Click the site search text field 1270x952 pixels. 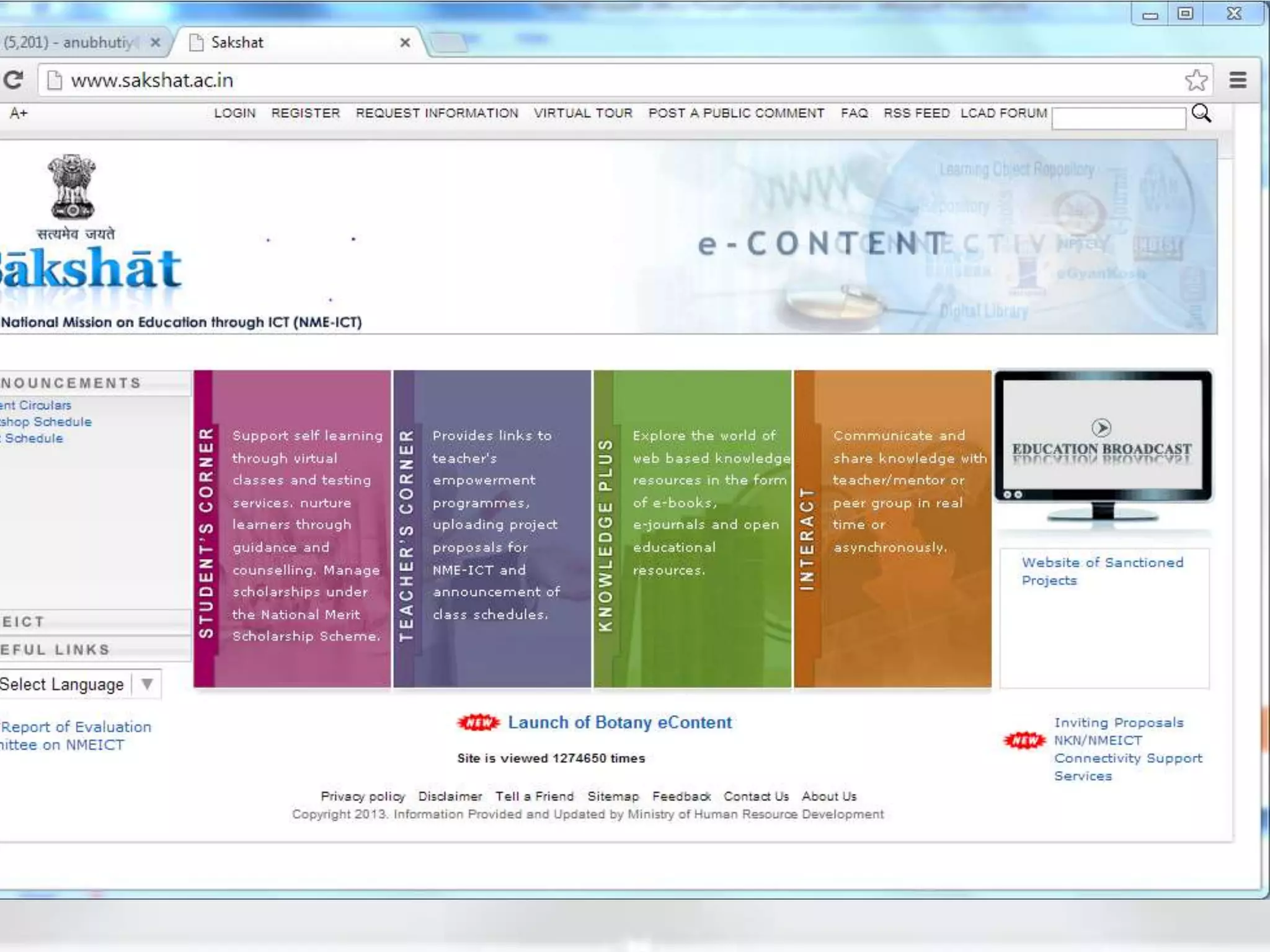coord(1118,118)
